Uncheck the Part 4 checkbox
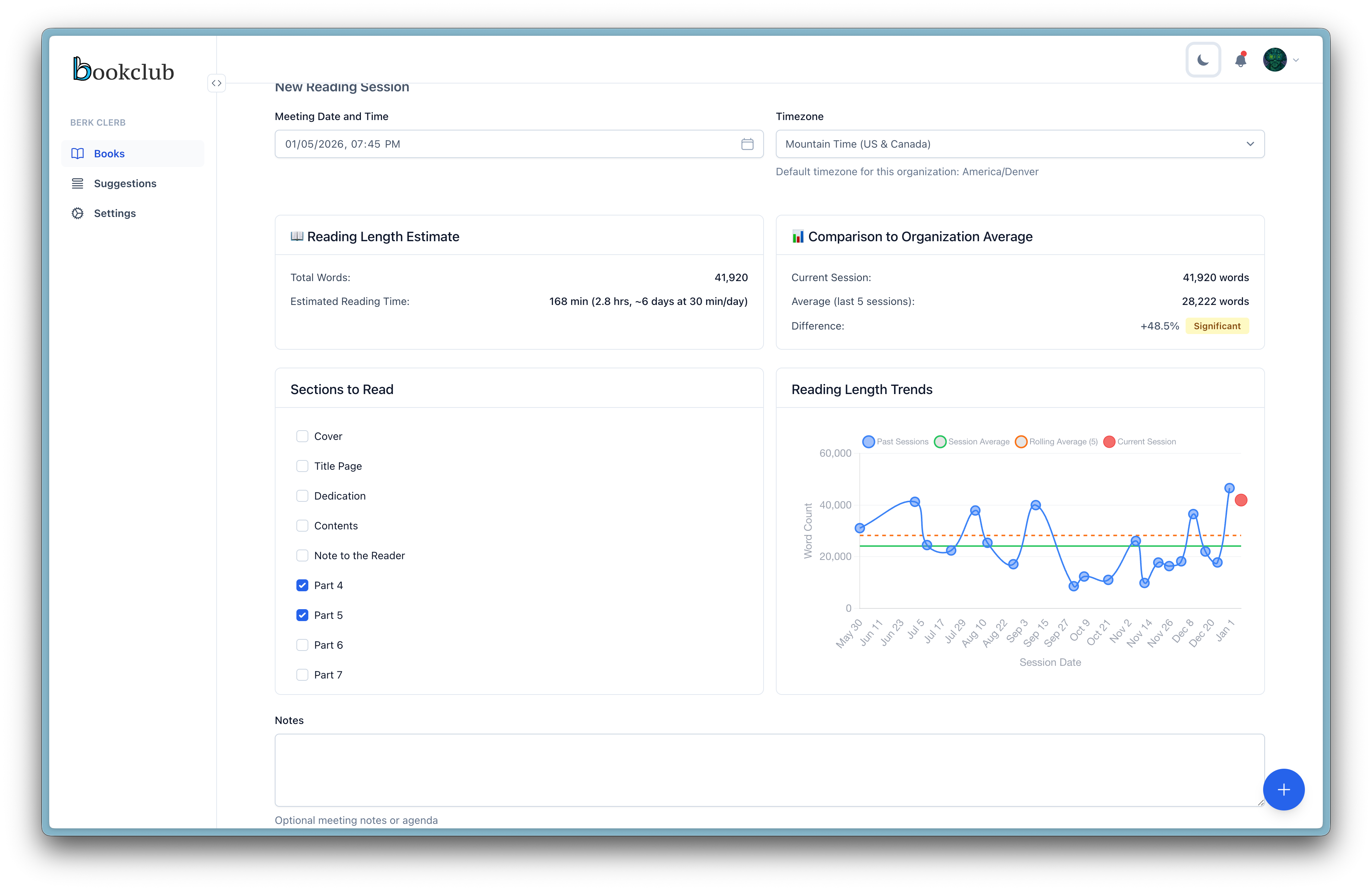This screenshot has height=891, width=1372. 302,586
